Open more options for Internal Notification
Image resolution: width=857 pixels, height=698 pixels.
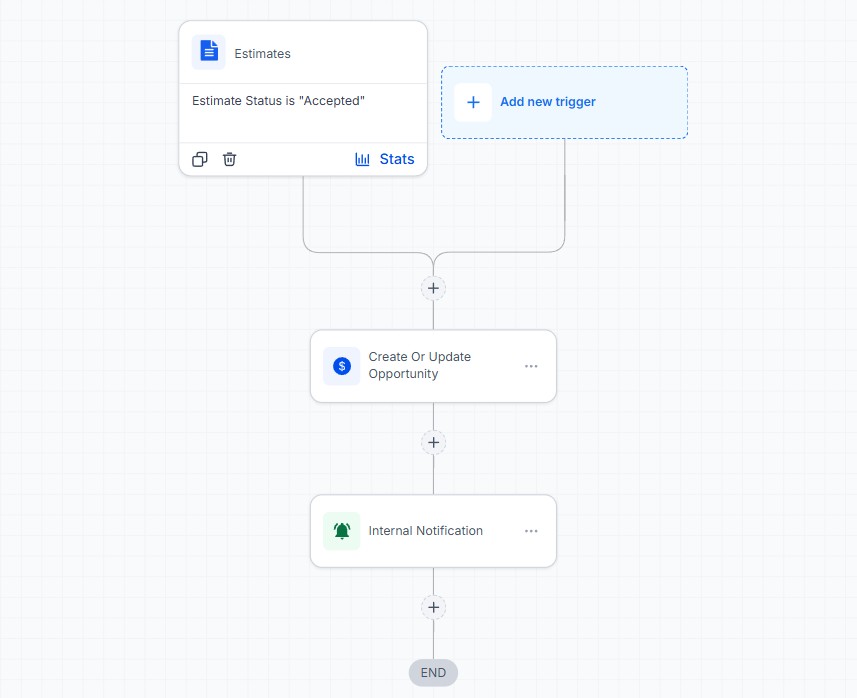[531, 531]
